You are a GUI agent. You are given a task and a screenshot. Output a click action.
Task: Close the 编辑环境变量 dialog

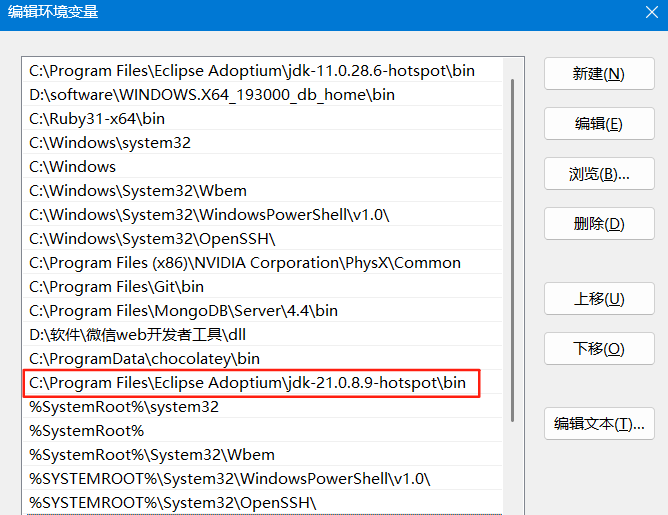652,12
